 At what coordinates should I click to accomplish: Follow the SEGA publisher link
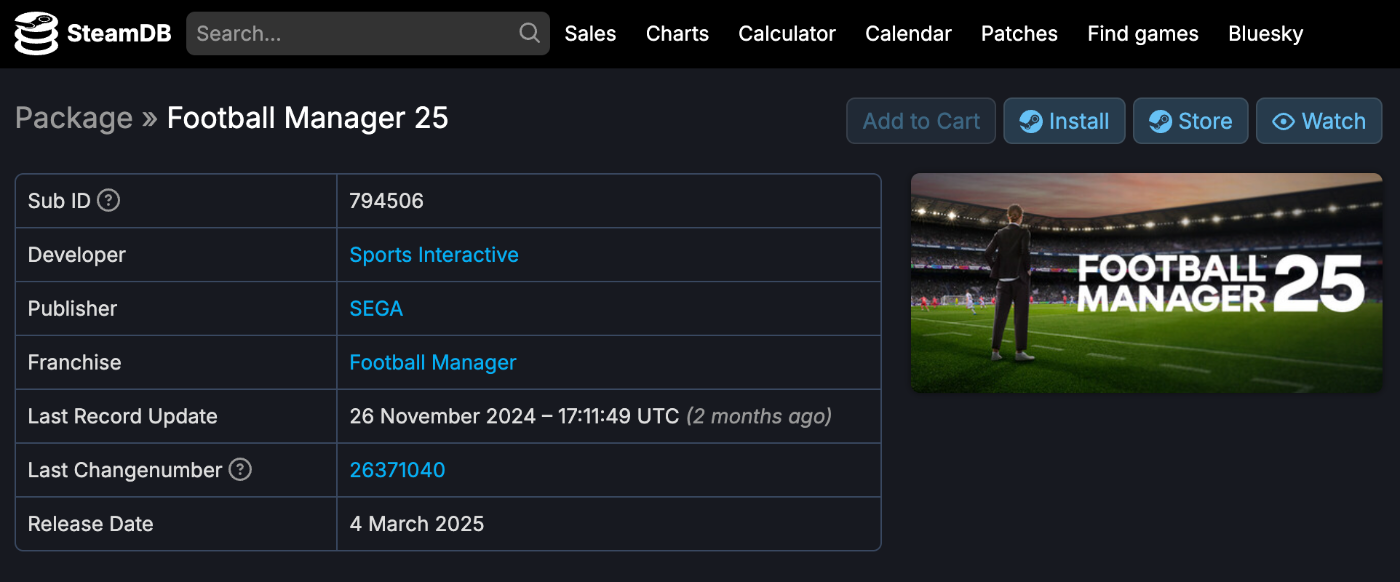click(376, 309)
